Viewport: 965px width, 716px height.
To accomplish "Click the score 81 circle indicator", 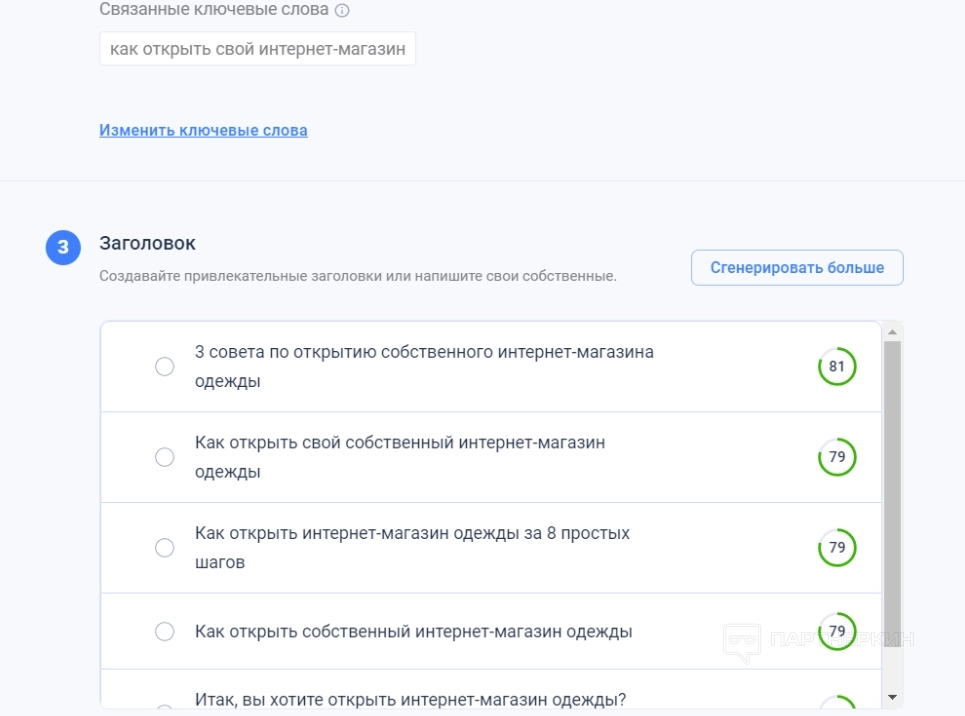I will [x=837, y=367].
